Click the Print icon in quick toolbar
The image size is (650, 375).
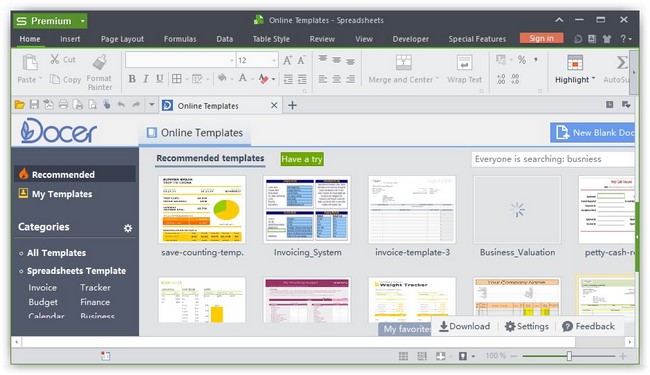tap(63, 105)
